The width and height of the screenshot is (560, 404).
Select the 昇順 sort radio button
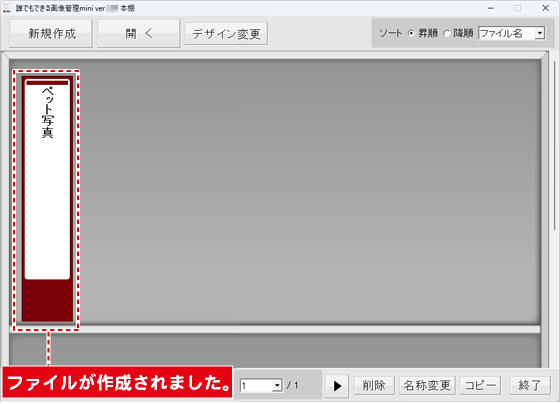coord(411,34)
